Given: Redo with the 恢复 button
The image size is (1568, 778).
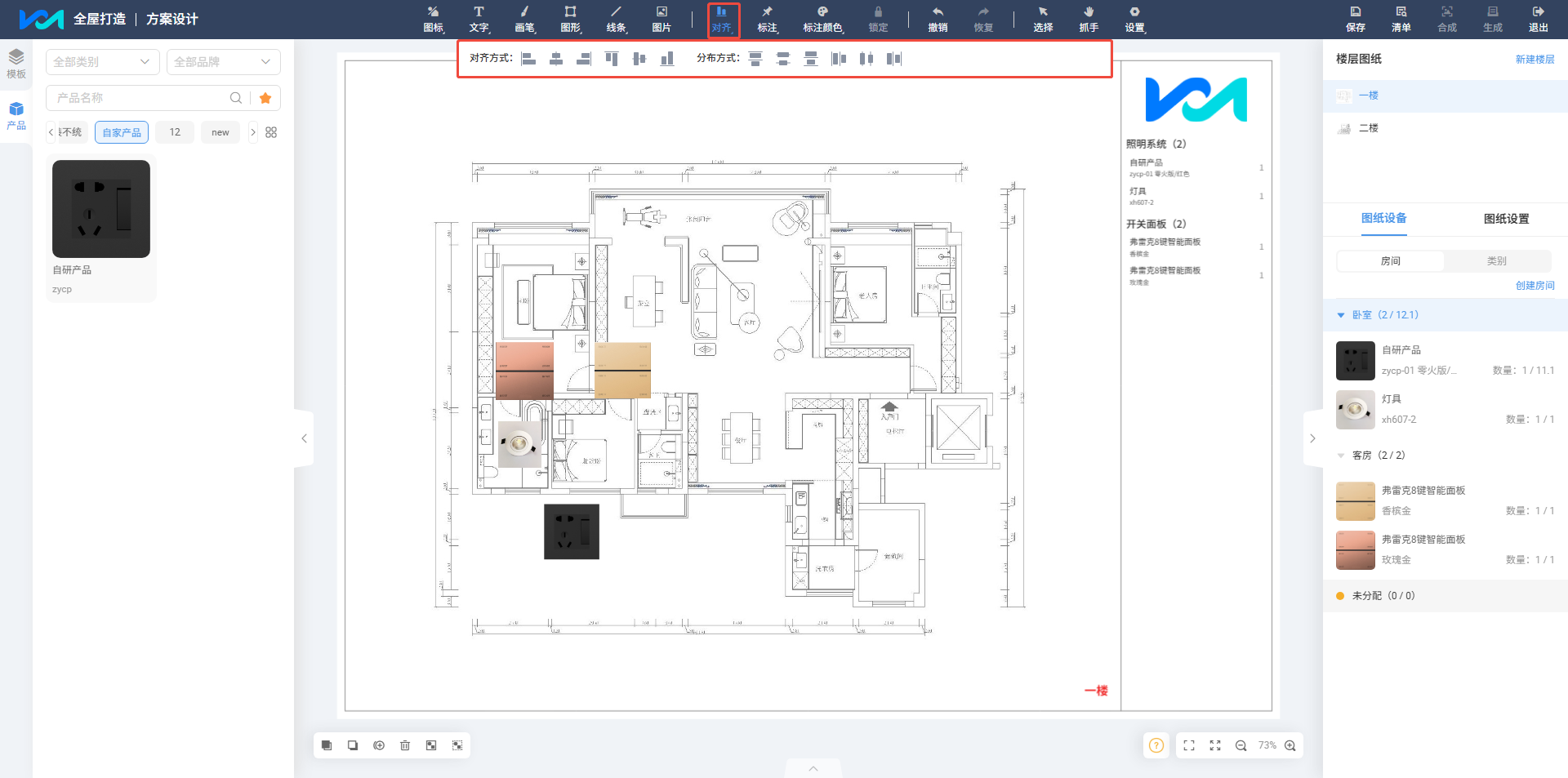Looking at the screenshot, I should coord(983,20).
